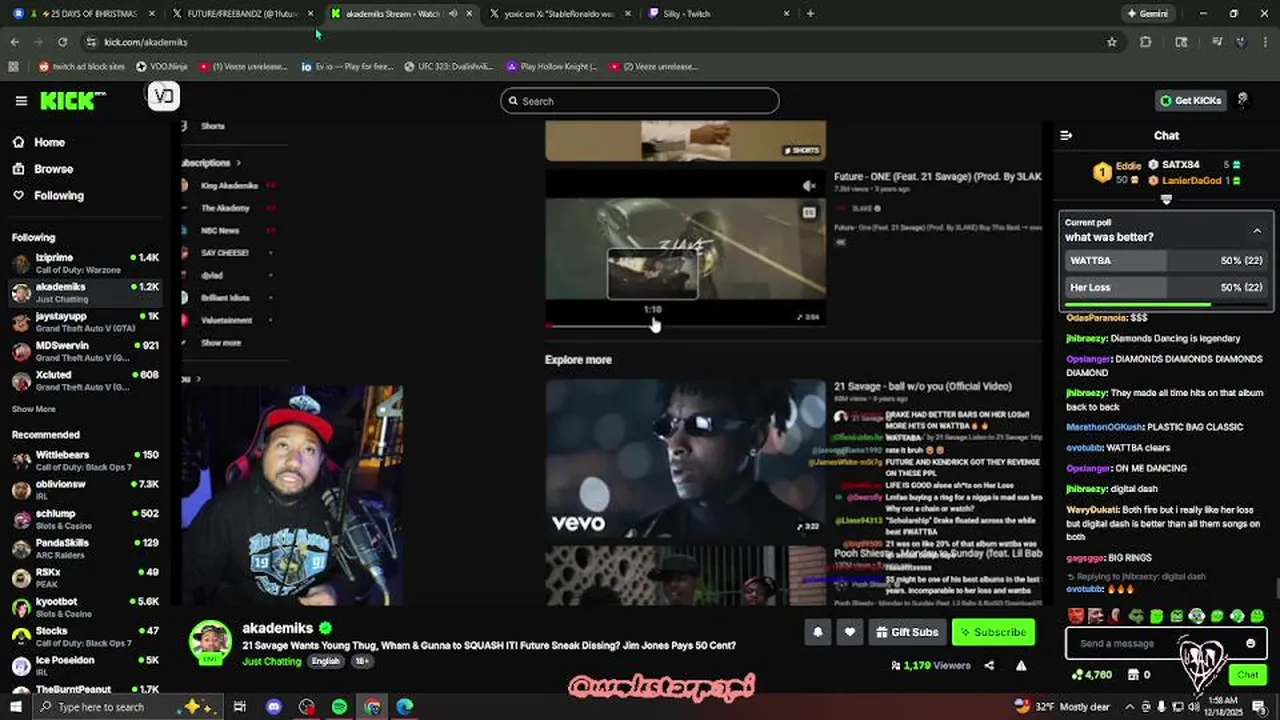Open the profile avatar menu top right
This screenshot has width=1280, height=720.
click(x=1242, y=101)
